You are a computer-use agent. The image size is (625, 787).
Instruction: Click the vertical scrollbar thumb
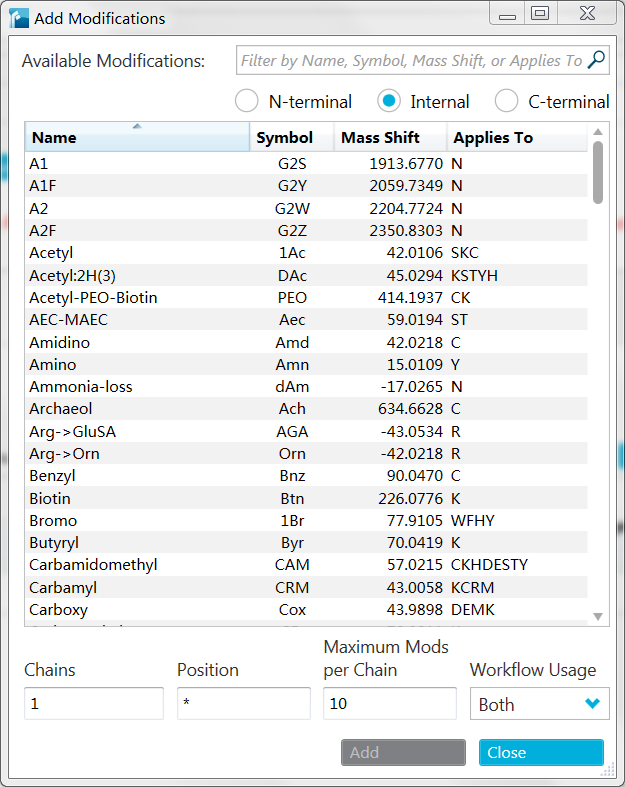(598, 171)
